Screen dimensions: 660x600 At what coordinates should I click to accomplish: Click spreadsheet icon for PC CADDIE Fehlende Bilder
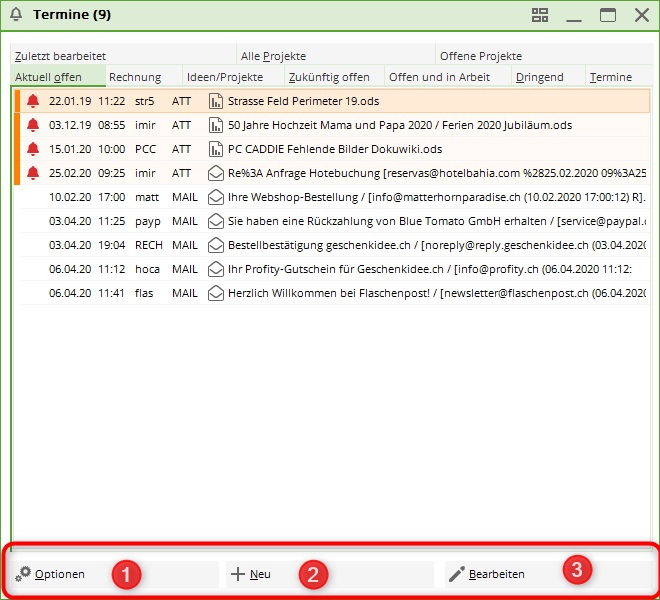(215, 149)
